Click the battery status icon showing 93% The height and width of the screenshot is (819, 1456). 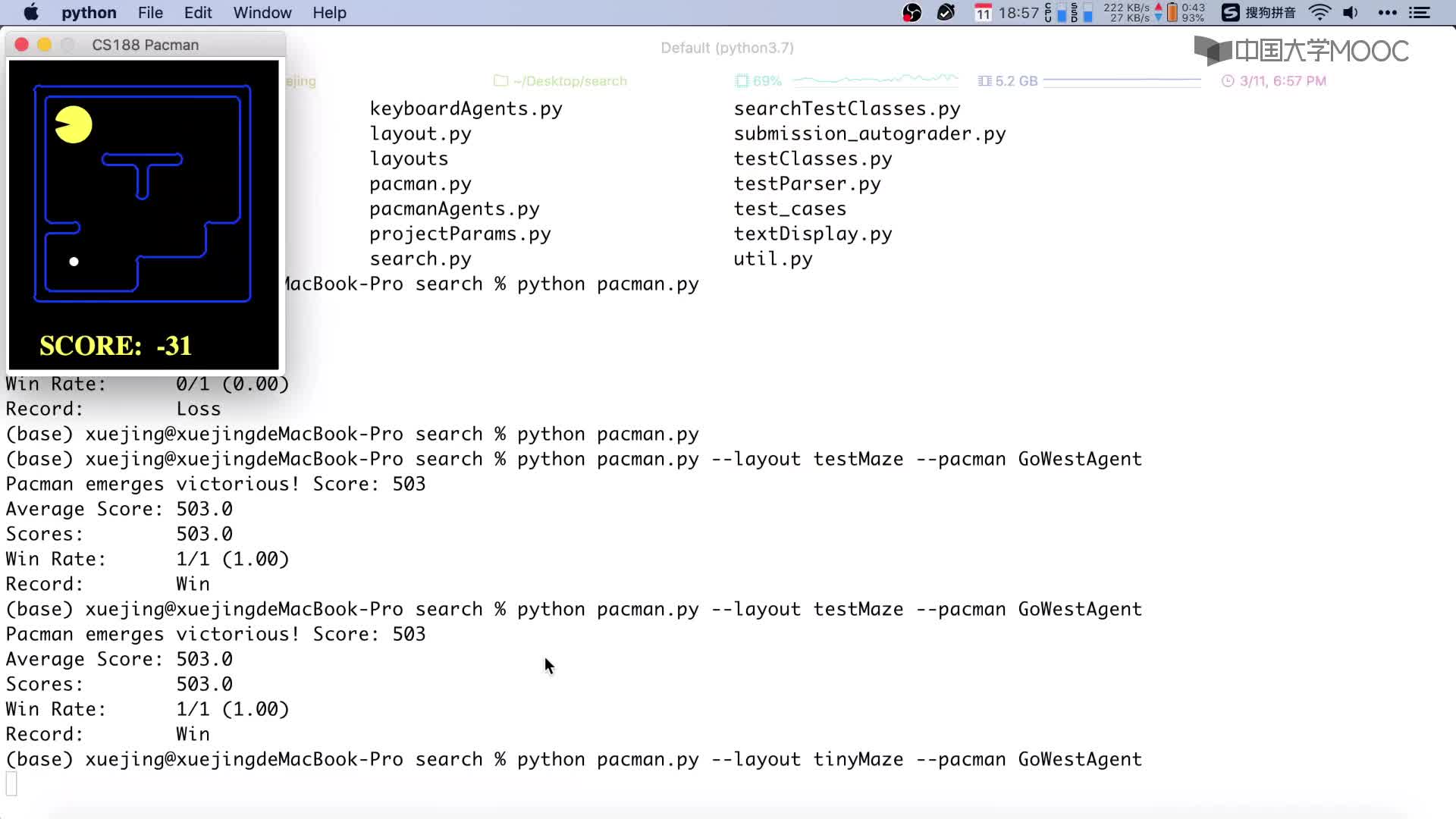[1186, 13]
